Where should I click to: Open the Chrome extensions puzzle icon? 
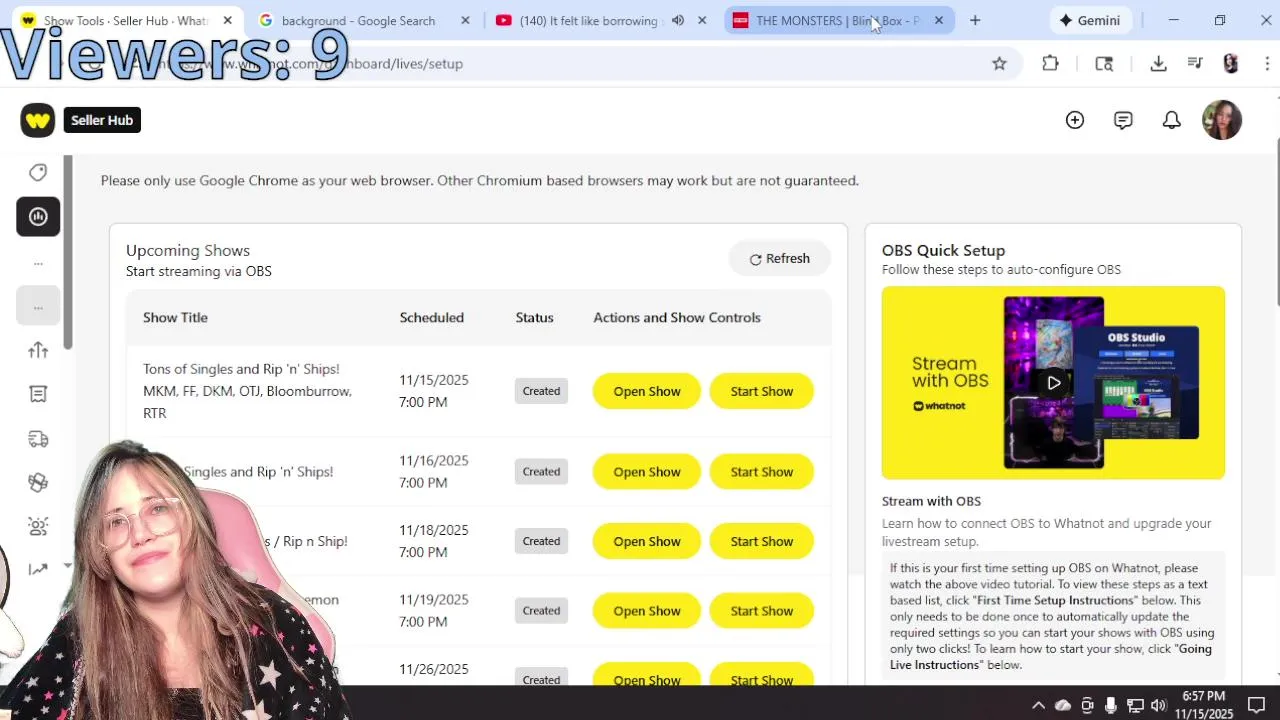(x=1050, y=63)
